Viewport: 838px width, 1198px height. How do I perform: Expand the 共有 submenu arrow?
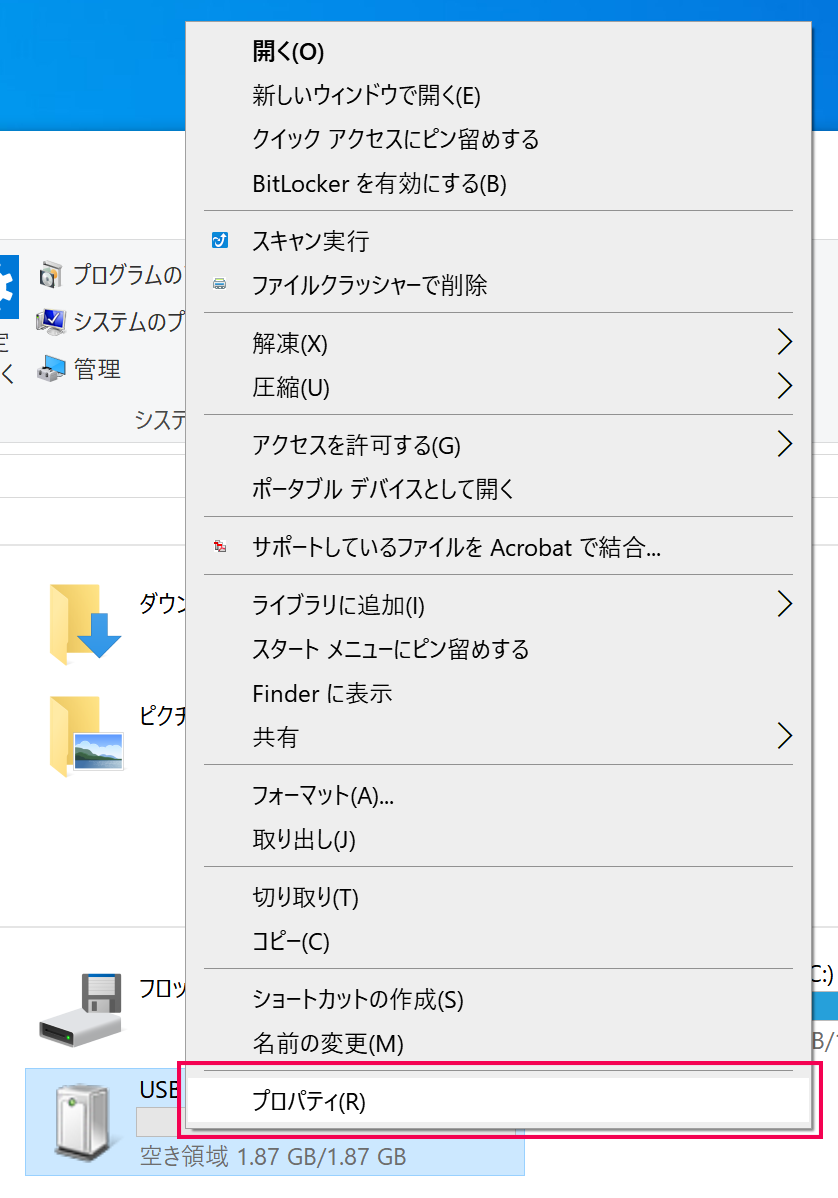coord(784,736)
